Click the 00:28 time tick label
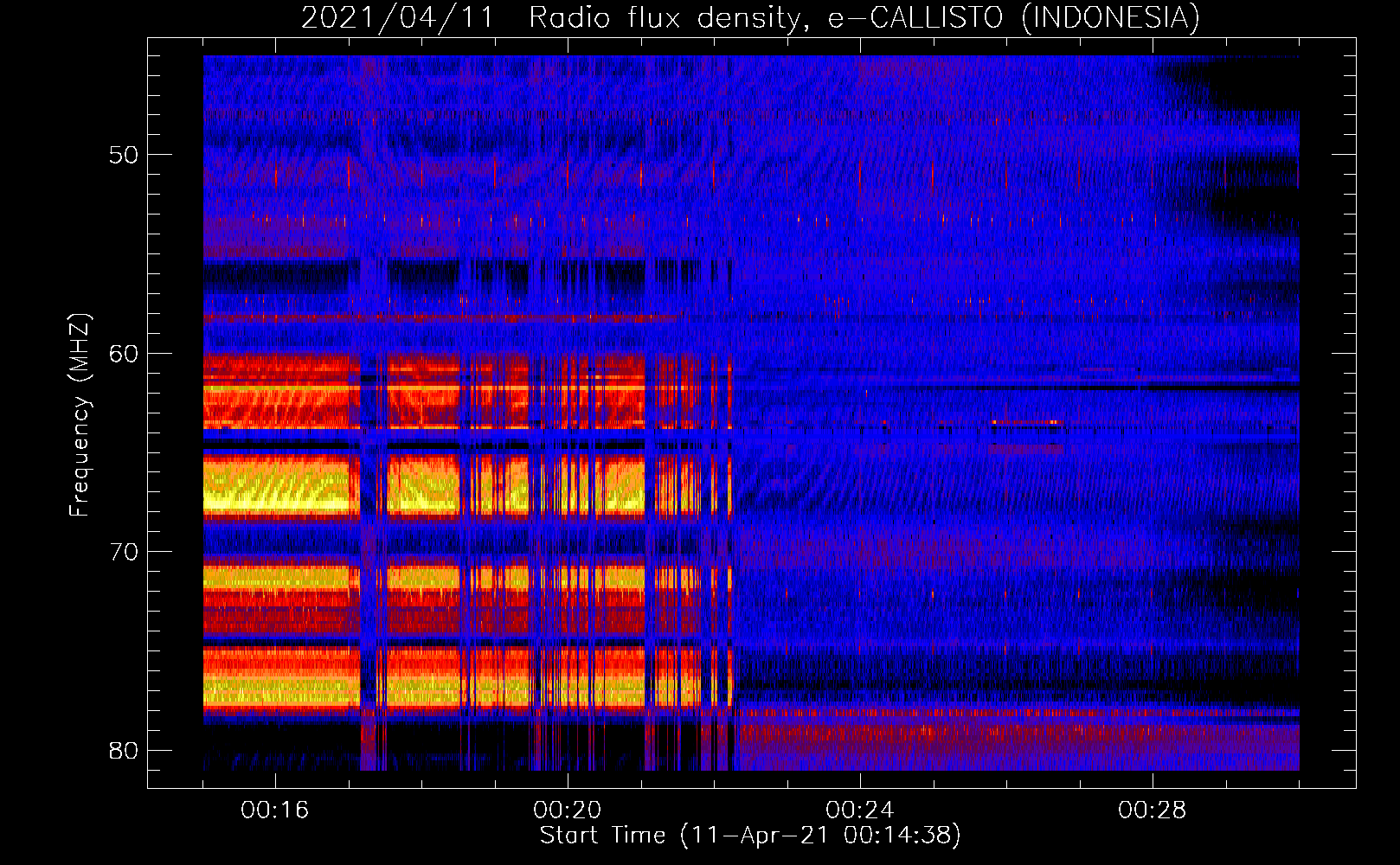This screenshot has height=865, width=1400. click(1153, 811)
